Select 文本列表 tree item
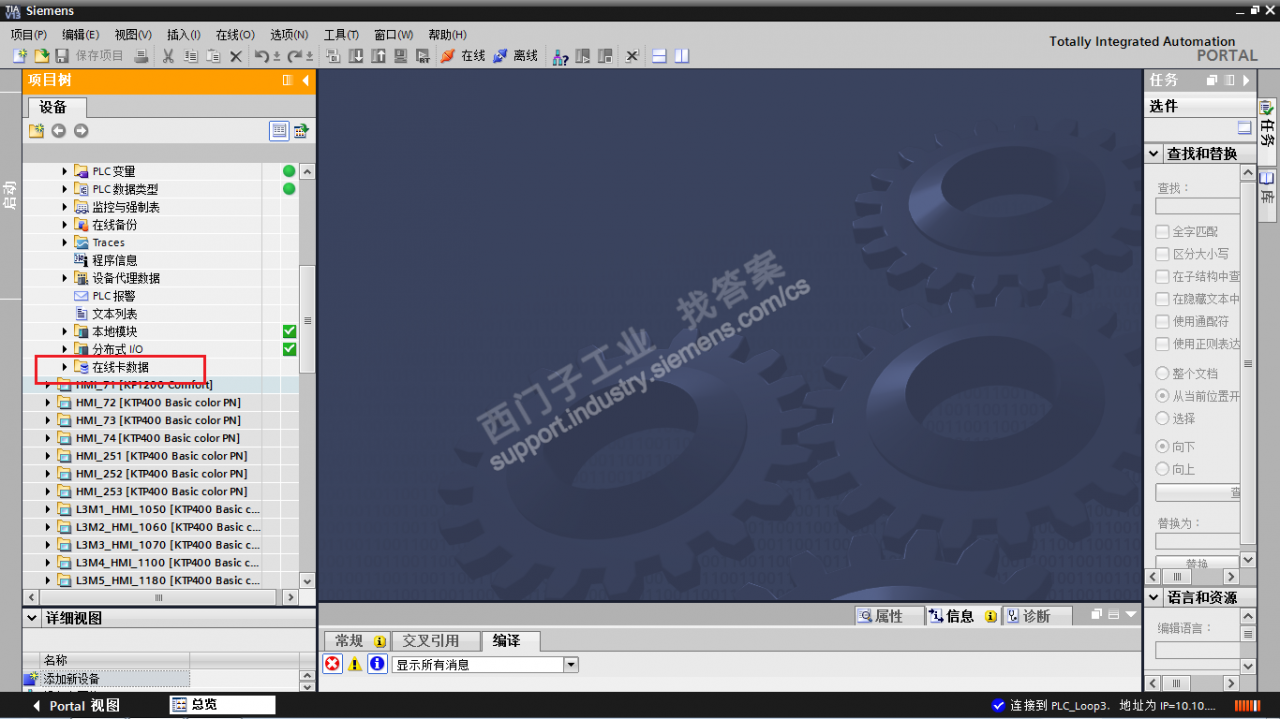The image size is (1280, 719). point(115,314)
